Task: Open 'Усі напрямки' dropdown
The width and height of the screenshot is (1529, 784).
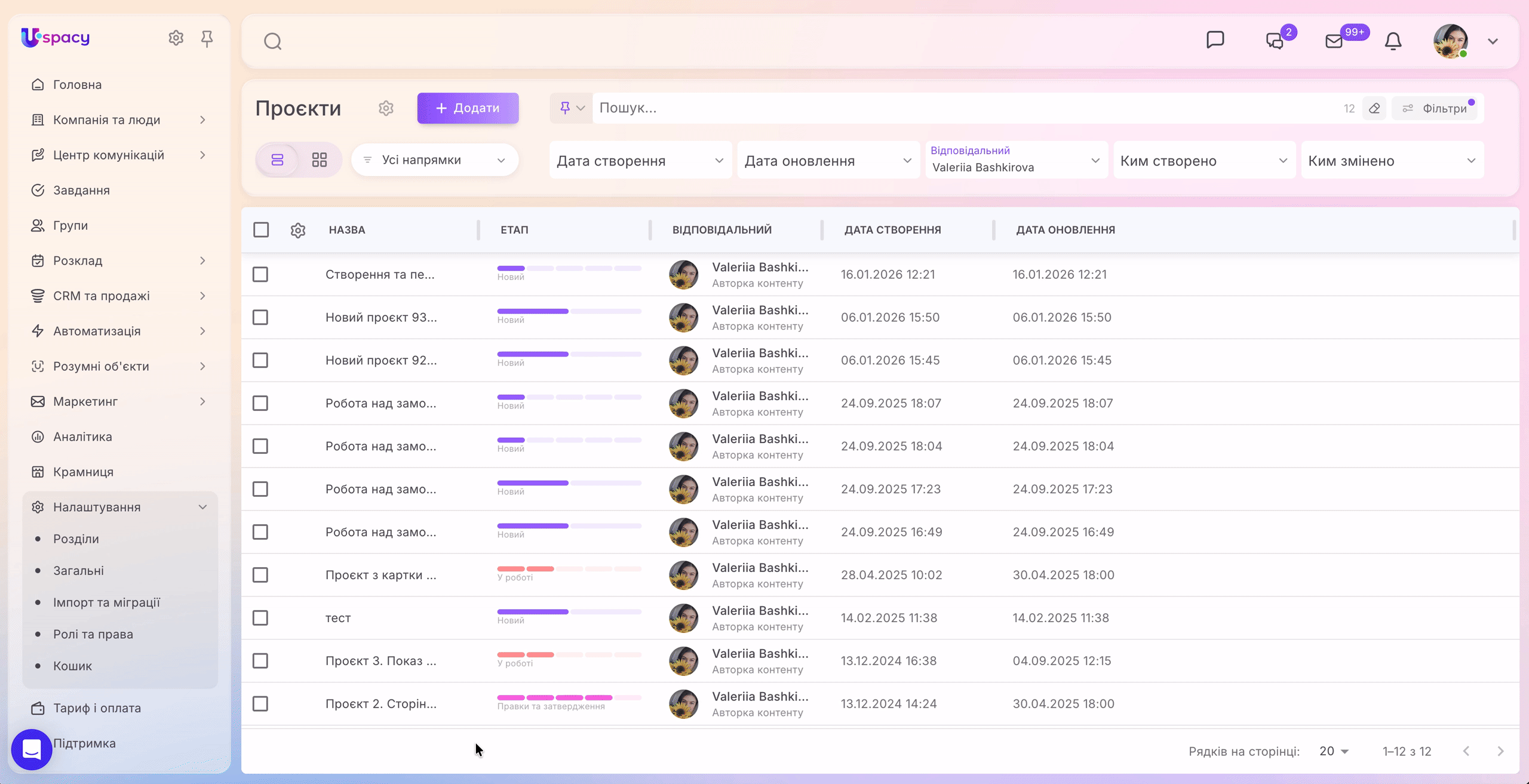Action: coord(435,160)
